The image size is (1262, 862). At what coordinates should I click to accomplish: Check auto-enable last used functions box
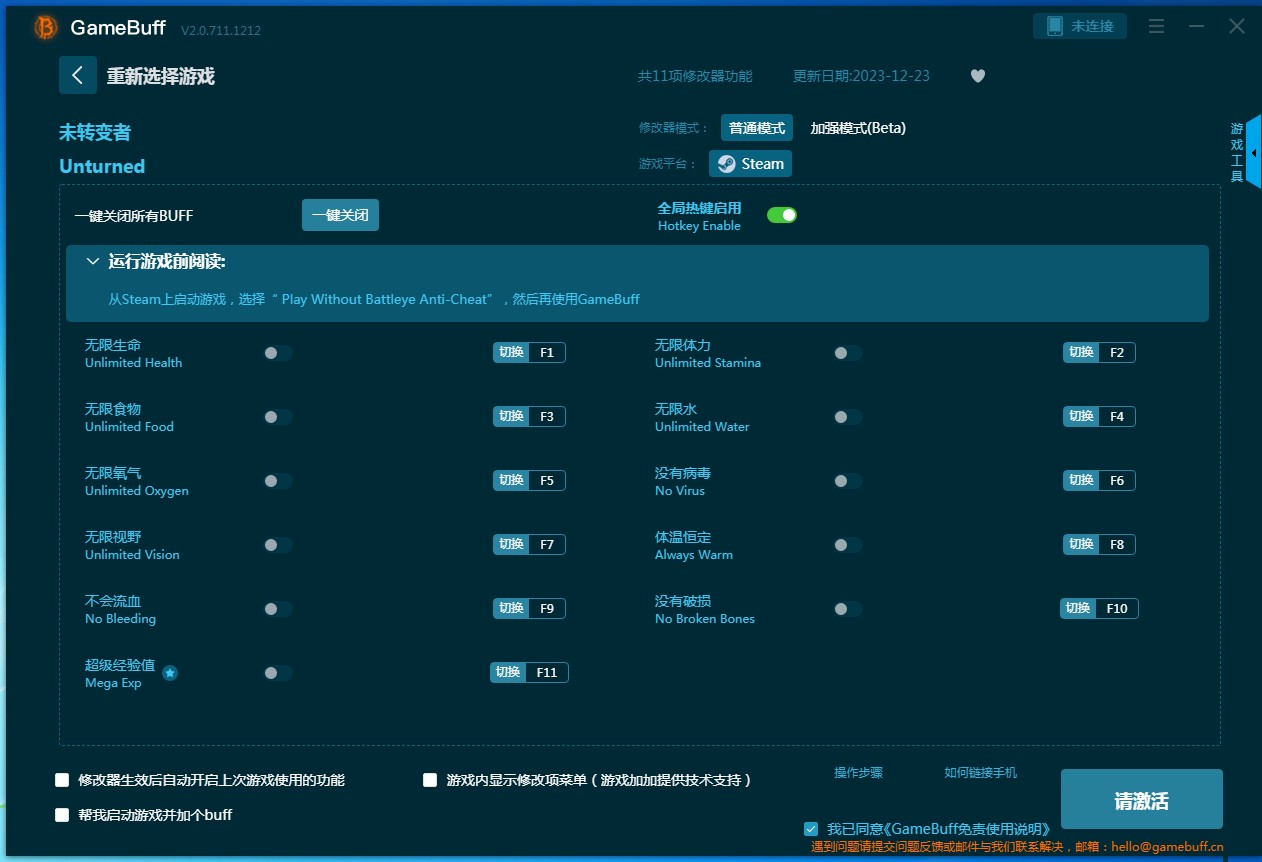pos(62,780)
